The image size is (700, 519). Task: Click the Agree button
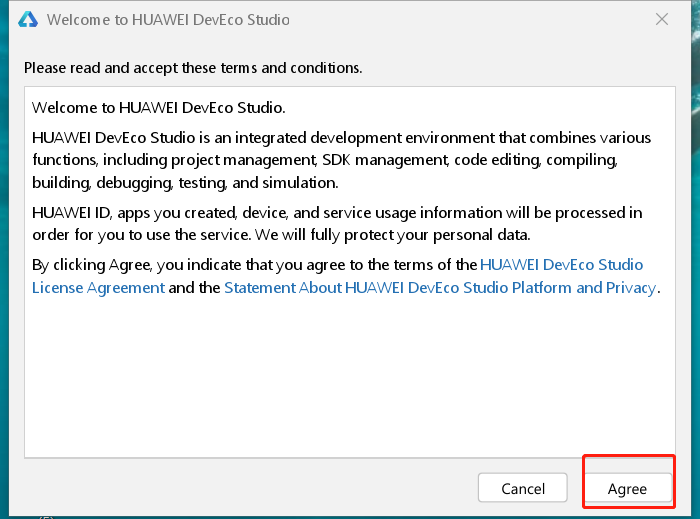coord(627,489)
